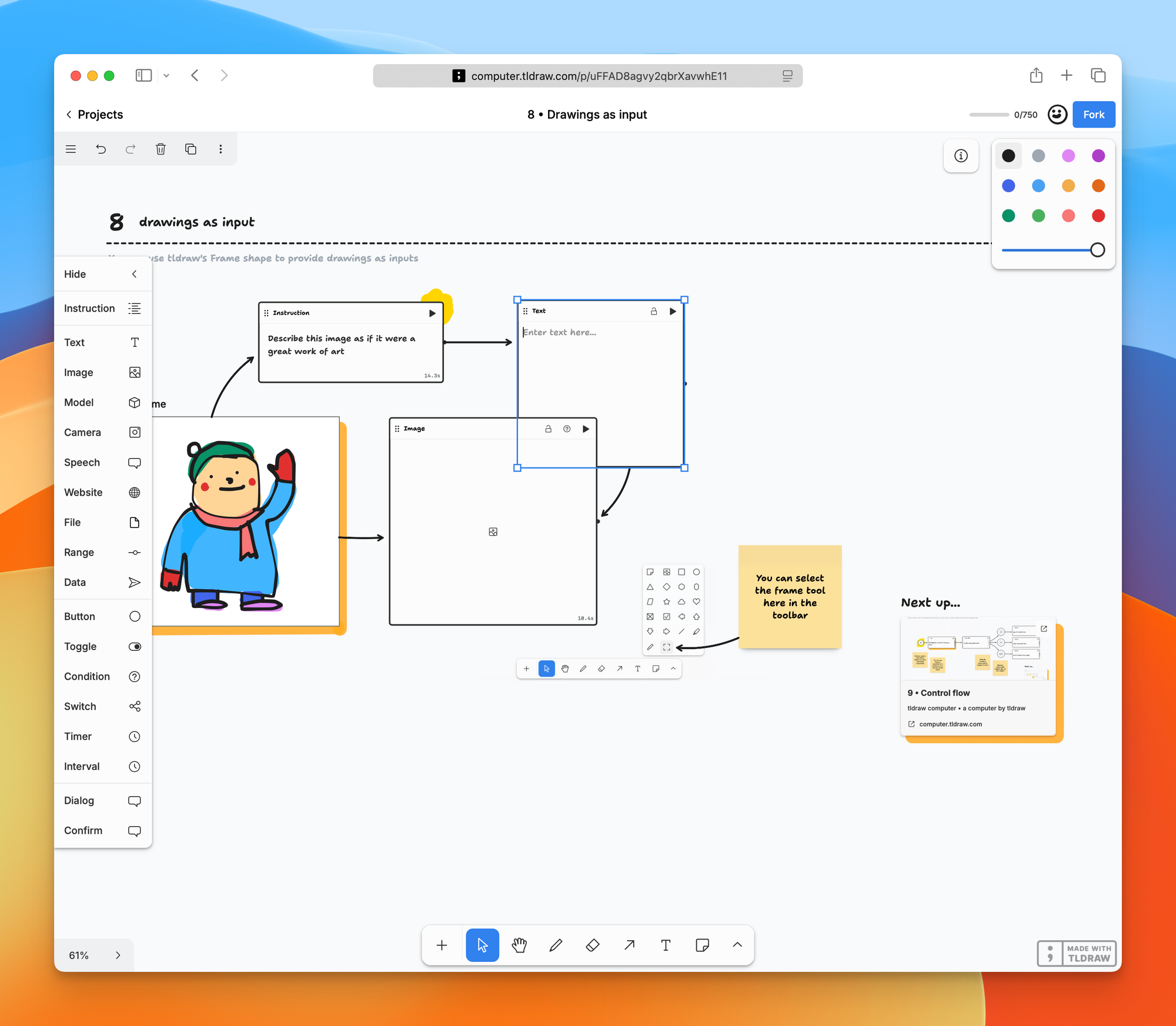Run the Image node play button
The height and width of the screenshot is (1026, 1176).
coord(586,429)
